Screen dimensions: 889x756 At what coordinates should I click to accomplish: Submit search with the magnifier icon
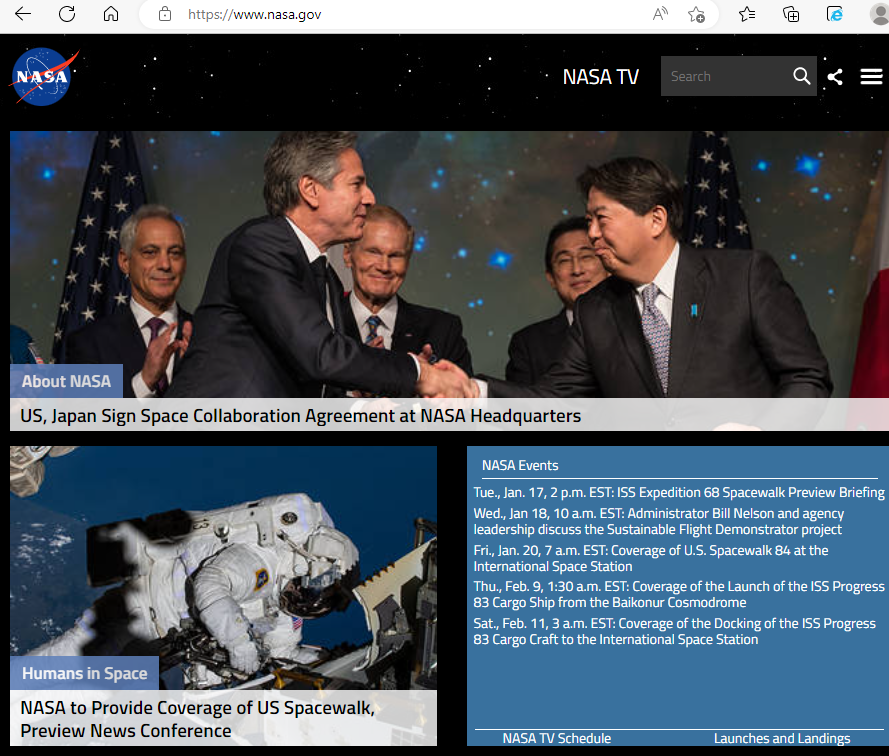[x=802, y=76]
